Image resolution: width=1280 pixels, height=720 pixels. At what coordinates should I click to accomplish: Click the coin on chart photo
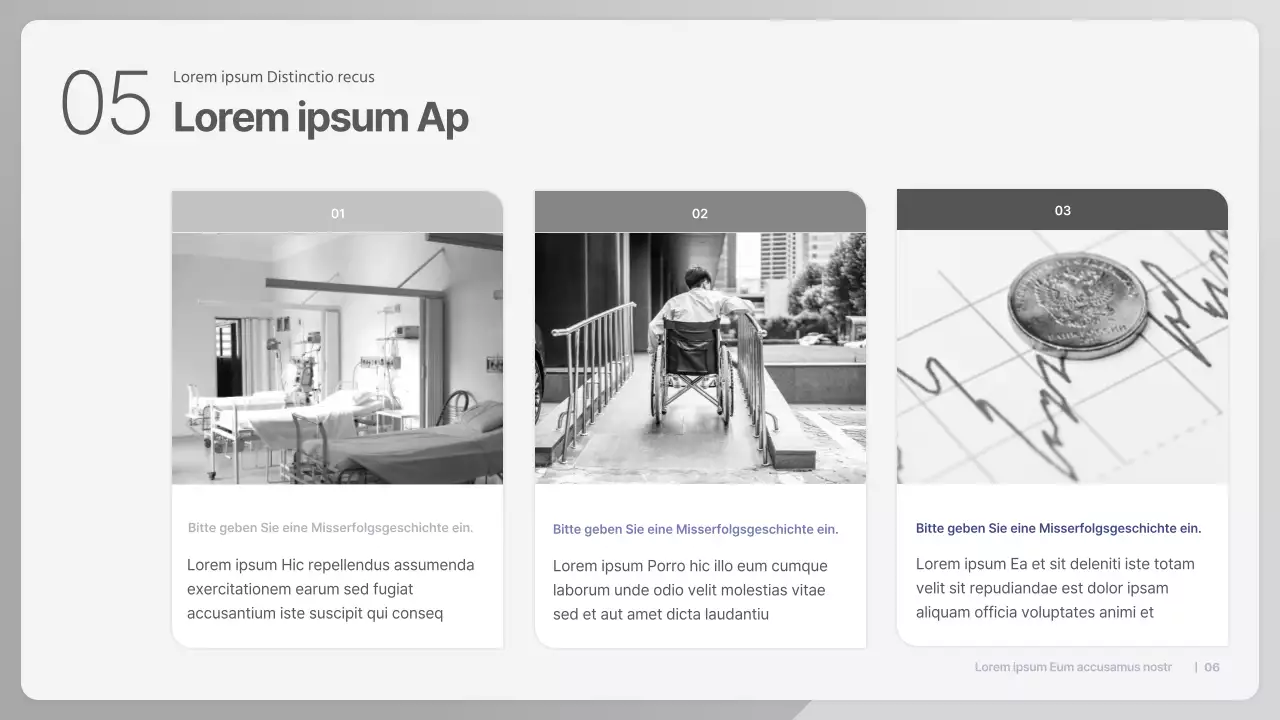click(1062, 357)
